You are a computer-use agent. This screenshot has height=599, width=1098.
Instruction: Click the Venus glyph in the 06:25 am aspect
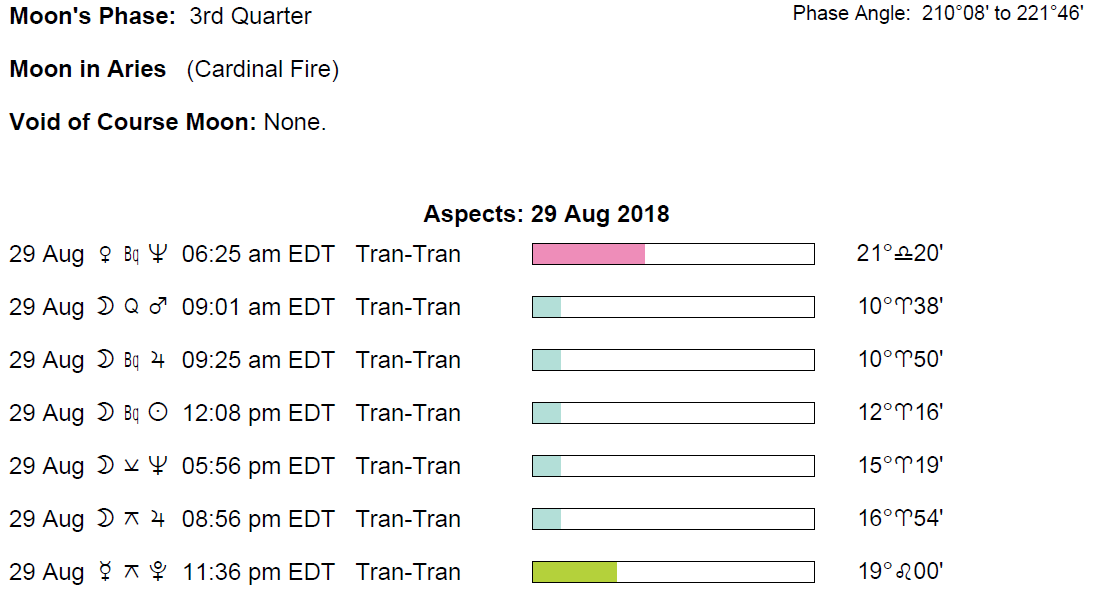pyautogui.click(x=103, y=254)
